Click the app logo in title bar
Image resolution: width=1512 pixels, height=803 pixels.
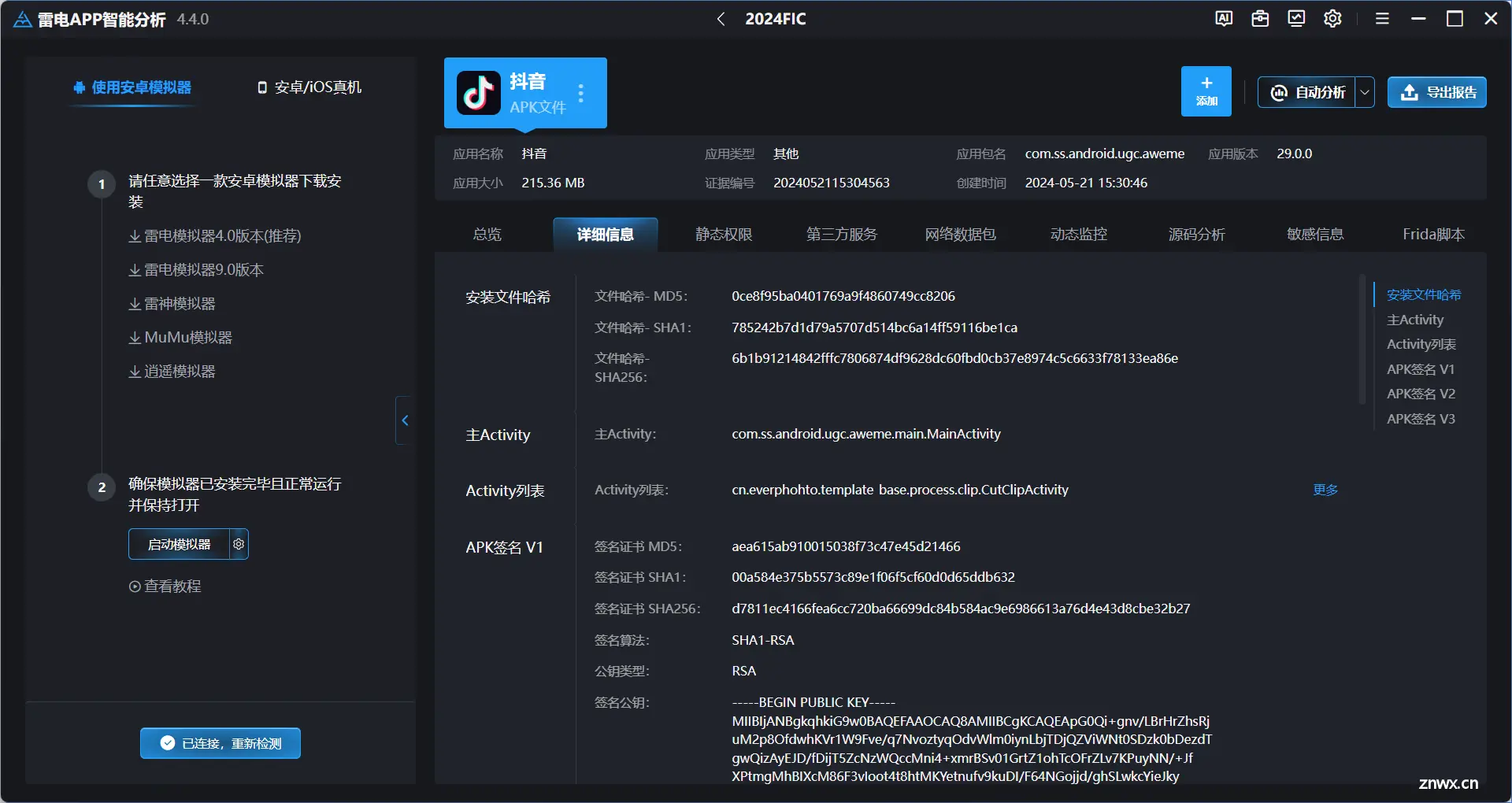click(23, 19)
